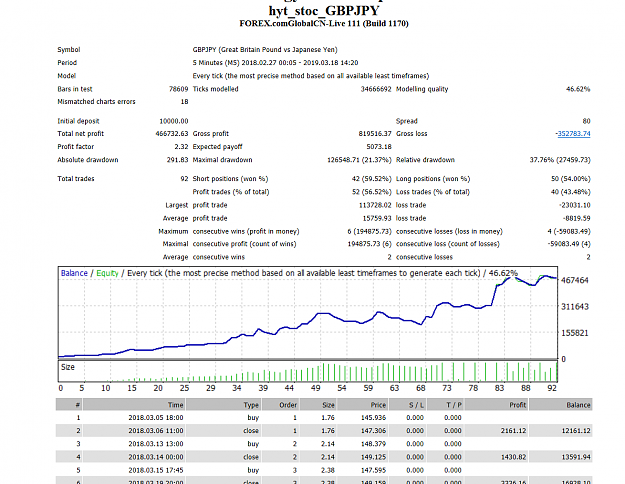Select chart axis value 311643

coord(575,307)
